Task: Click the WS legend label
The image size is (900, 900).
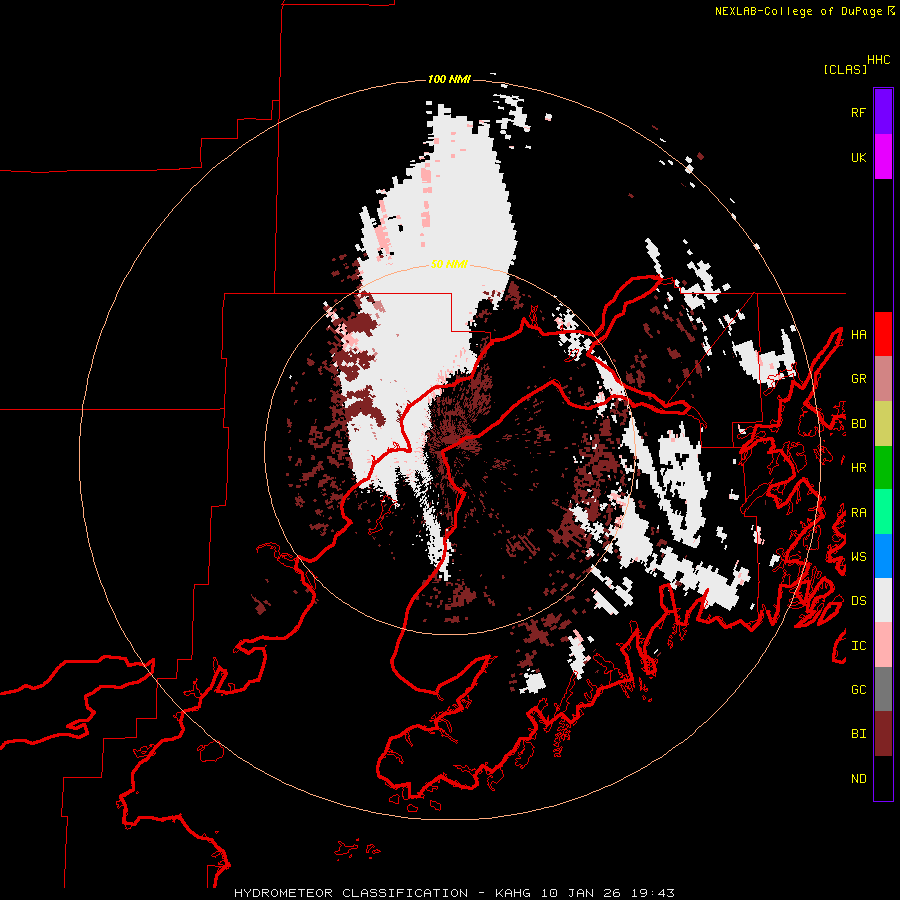Action: click(858, 557)
